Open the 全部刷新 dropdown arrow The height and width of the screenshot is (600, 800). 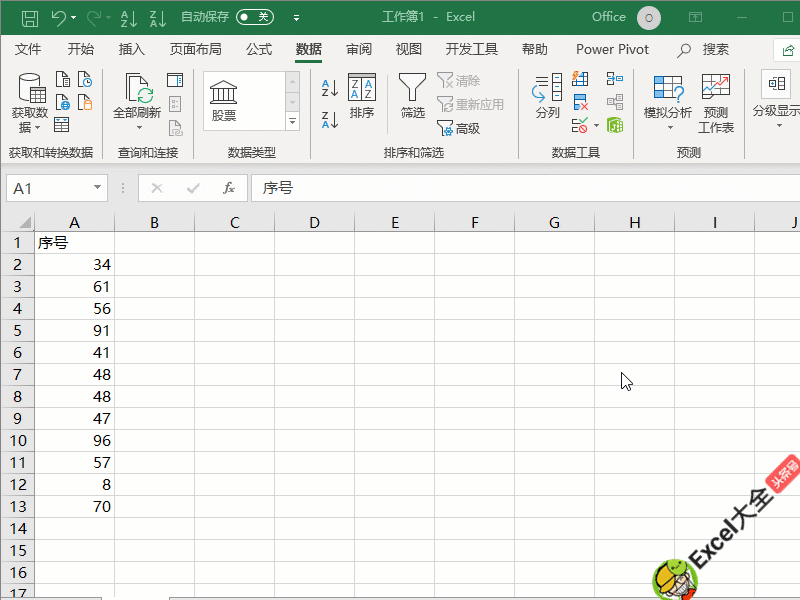click(139, 128)
